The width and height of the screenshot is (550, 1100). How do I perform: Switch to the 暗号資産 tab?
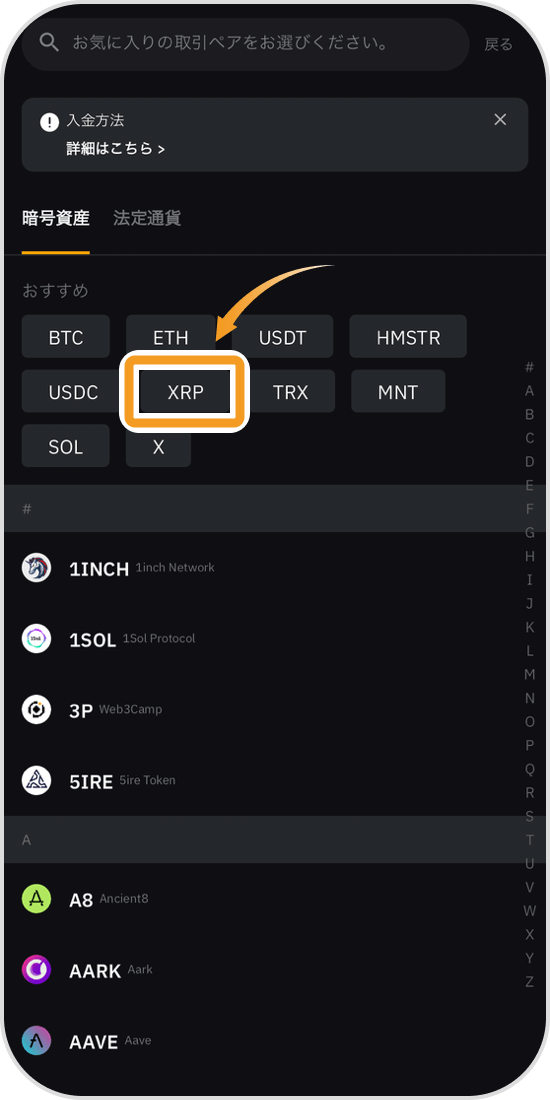[x=55, y=218]
